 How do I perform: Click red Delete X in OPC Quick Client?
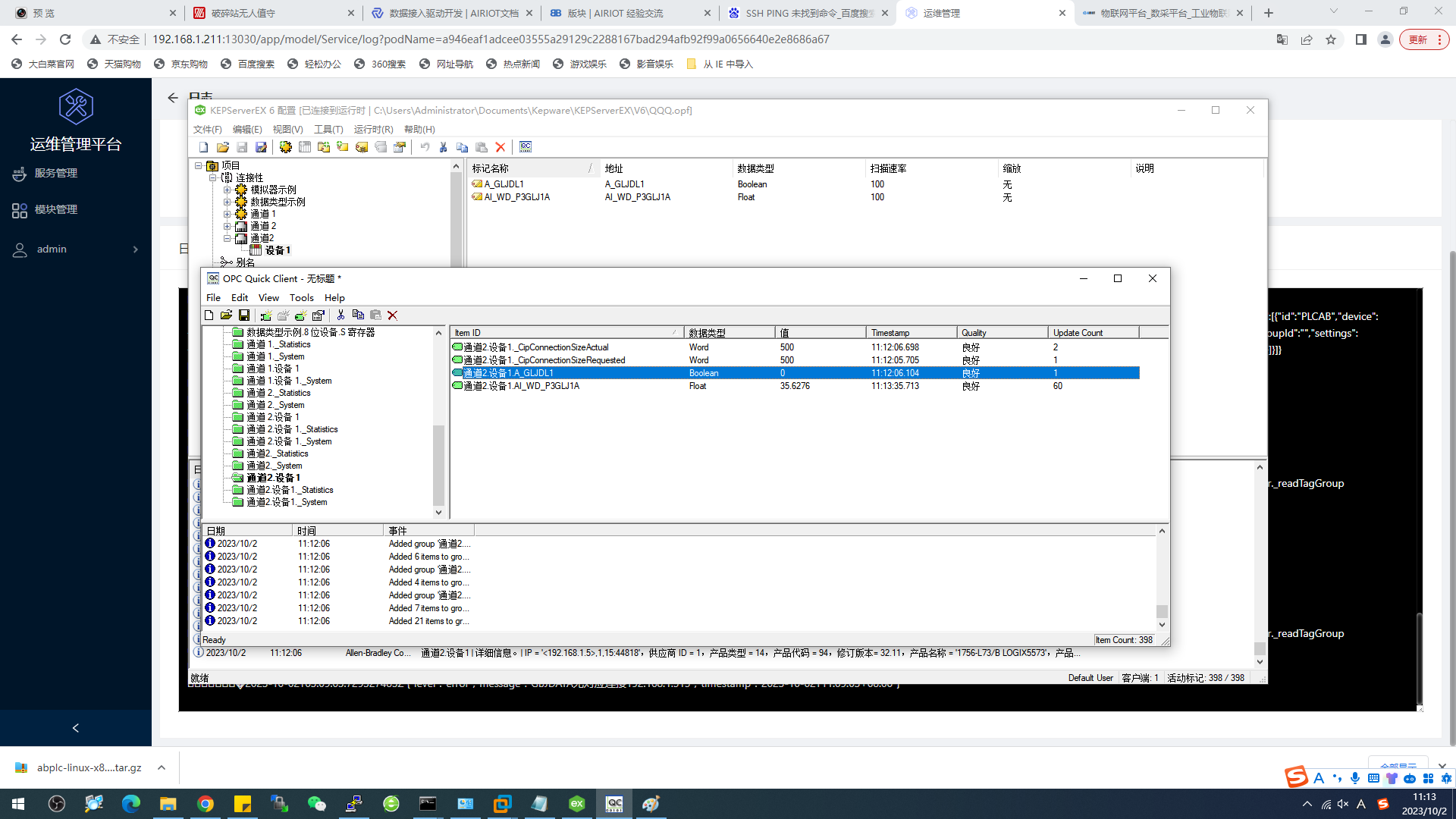point(393,315)
